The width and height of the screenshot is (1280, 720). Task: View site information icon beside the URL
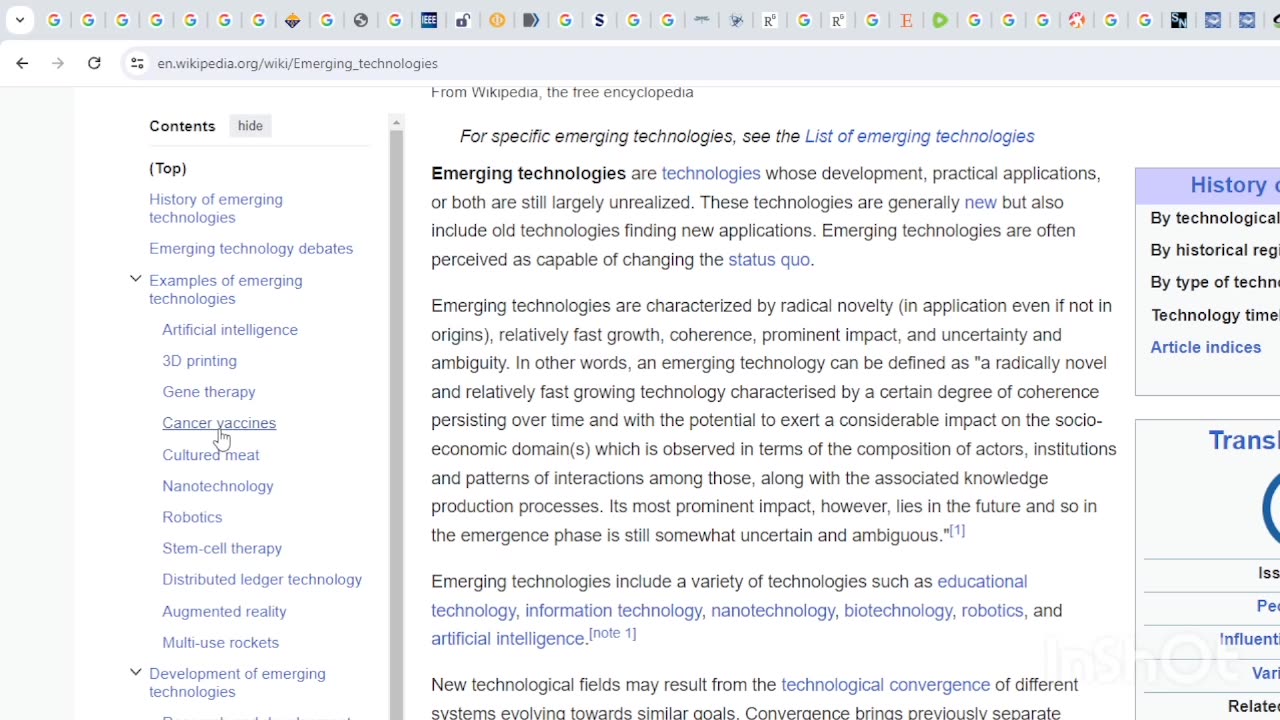[x=137, y=63]
